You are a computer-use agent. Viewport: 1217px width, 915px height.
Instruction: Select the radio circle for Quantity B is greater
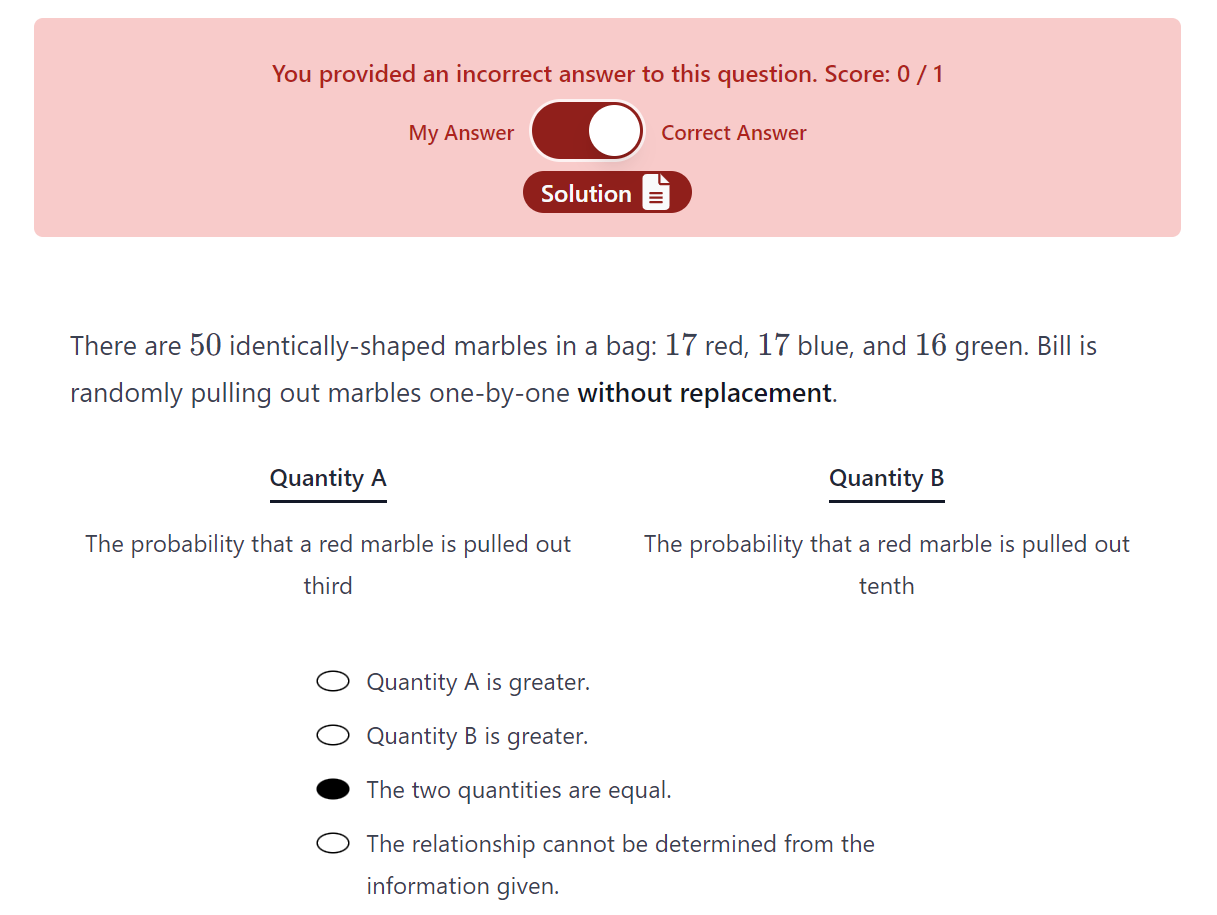pyautogui.click(x=333, y=736)
